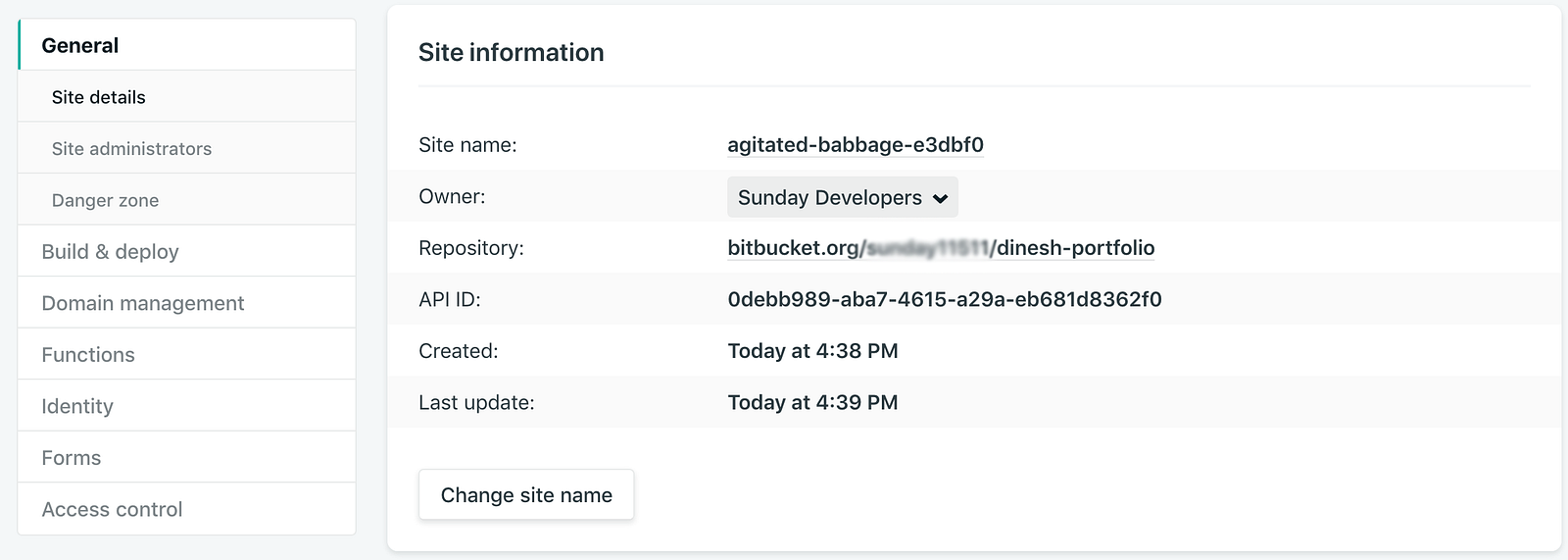Open Access control settings
Image resolution: width=1568 pixels, height=560 pixels.
click(x=112, y=509)
